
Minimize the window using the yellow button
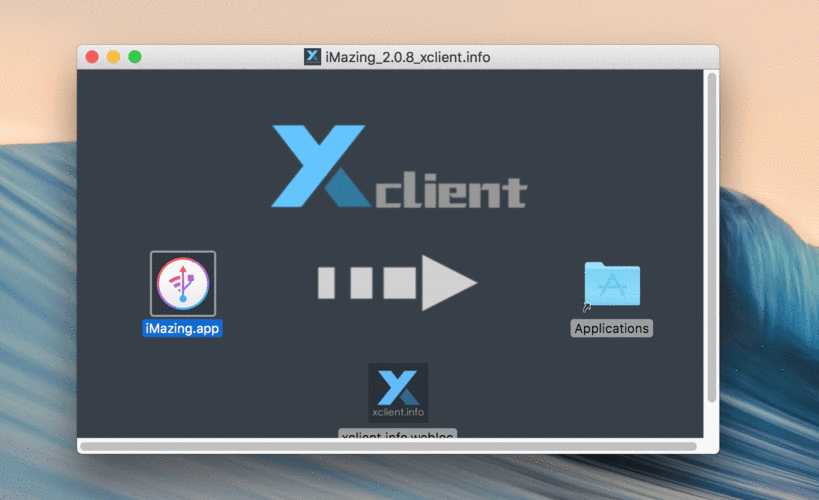click(113, 57)
